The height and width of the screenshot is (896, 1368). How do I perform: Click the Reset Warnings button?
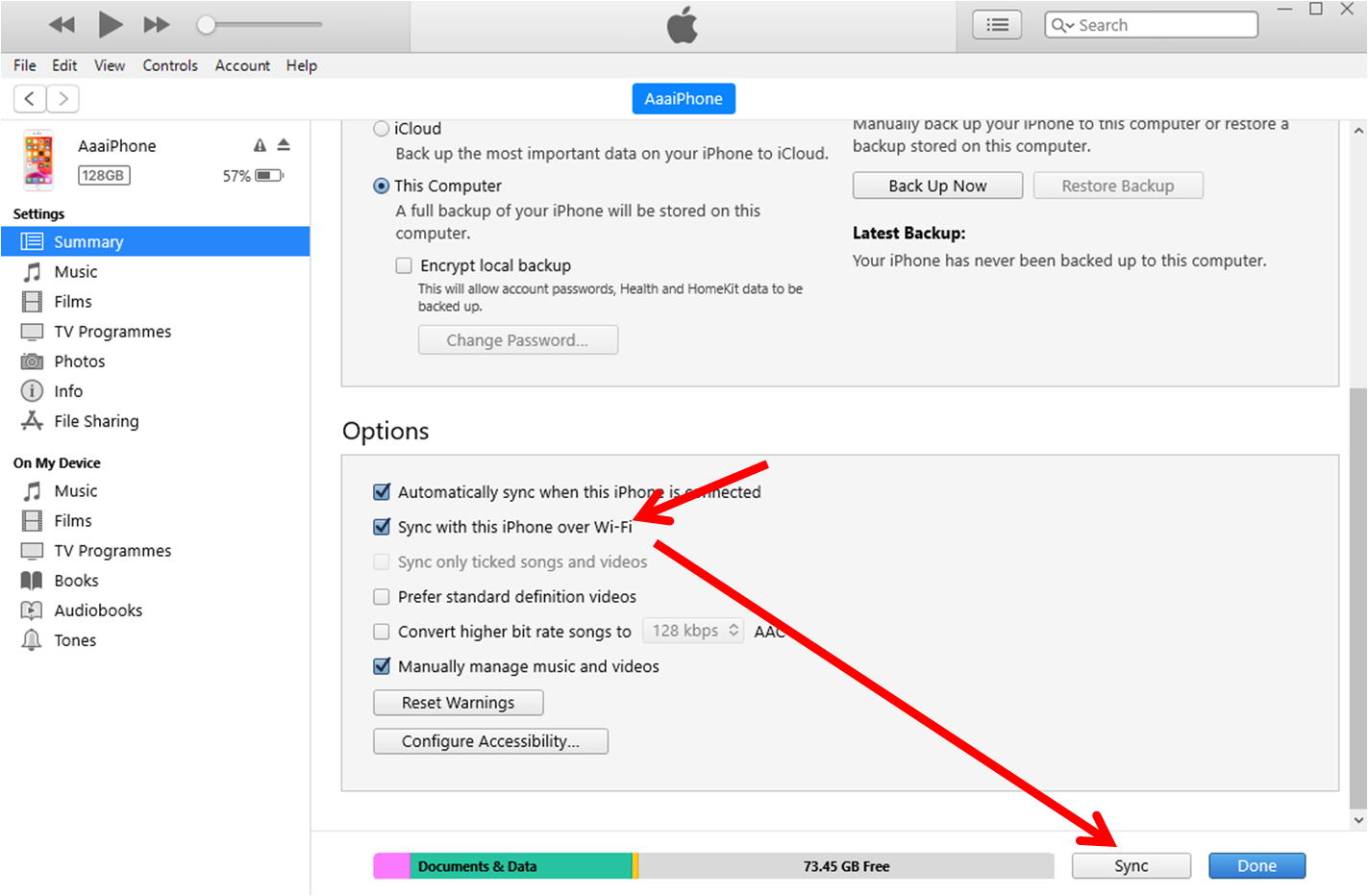pos(459,703)
